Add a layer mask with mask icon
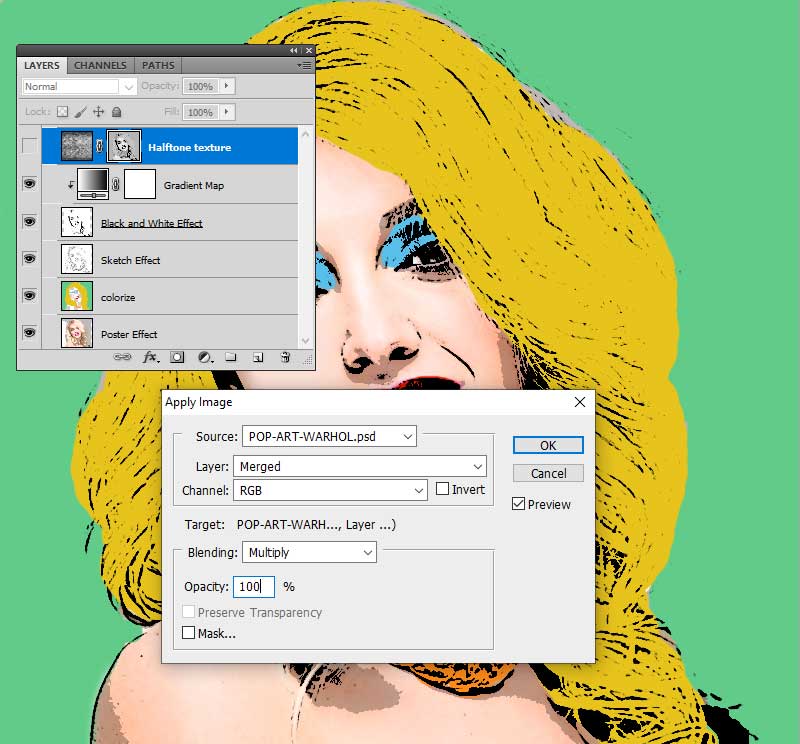The width and height of the screenshot is (800, 744). [177, 357]
